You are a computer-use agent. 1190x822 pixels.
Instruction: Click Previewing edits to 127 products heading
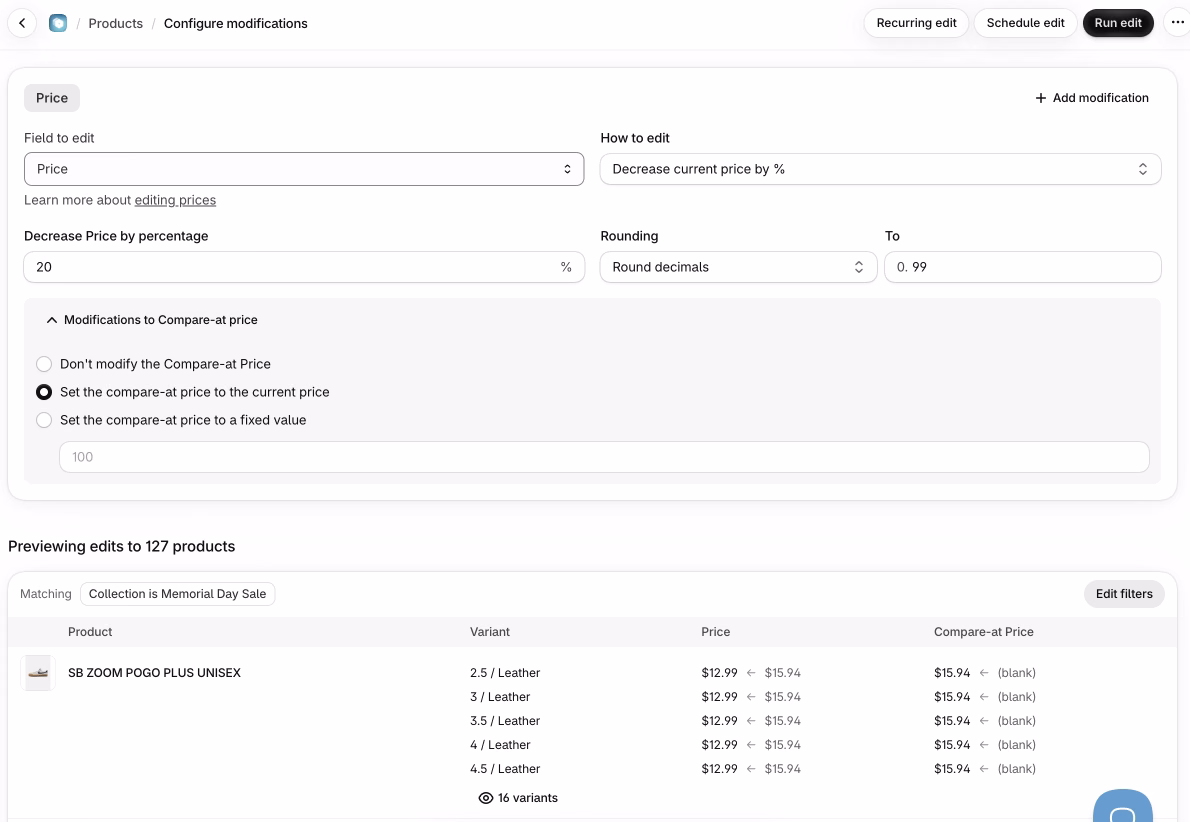121,546
